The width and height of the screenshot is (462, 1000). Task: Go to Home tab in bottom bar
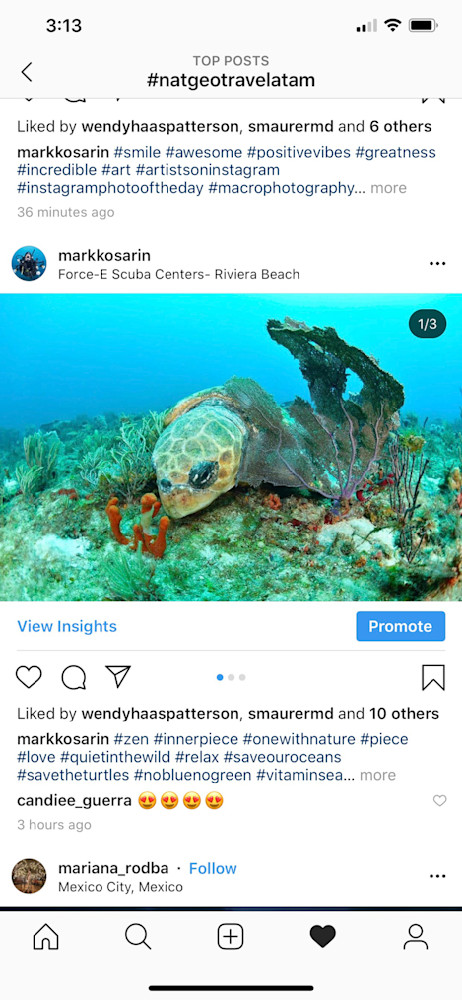click(46, 937)
